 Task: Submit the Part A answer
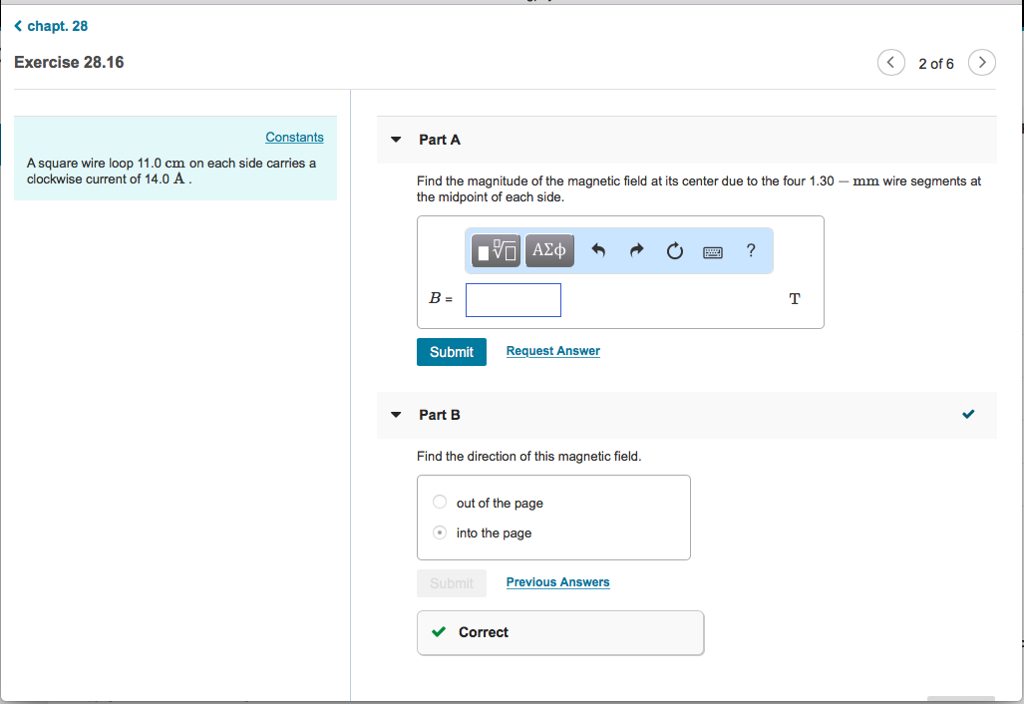pos(451,352)
